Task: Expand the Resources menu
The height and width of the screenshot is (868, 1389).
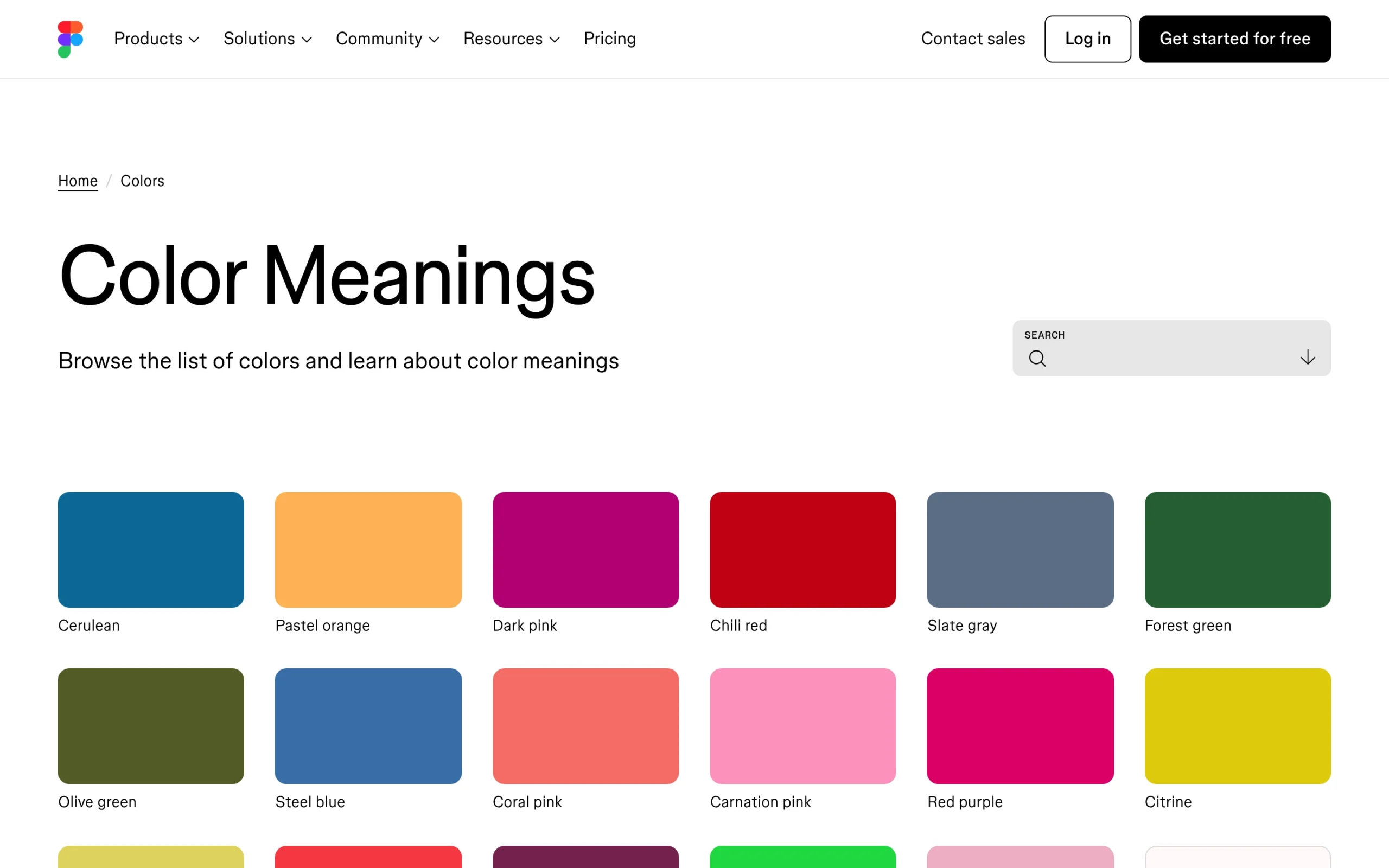Action: pyautogui.click(x=512, y=39)
